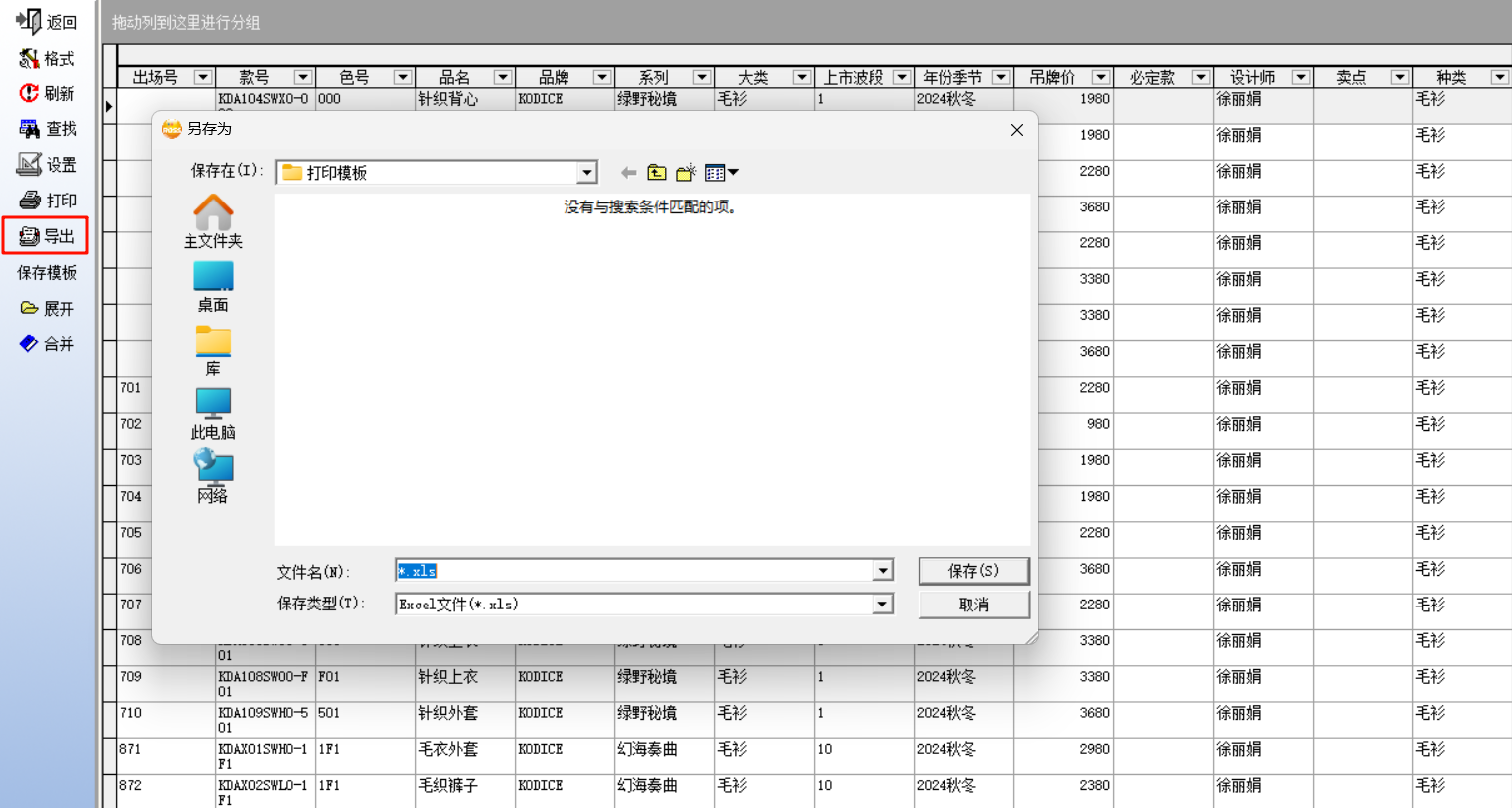
Task: Click row number 710 cell
Action: coord(166,720)
